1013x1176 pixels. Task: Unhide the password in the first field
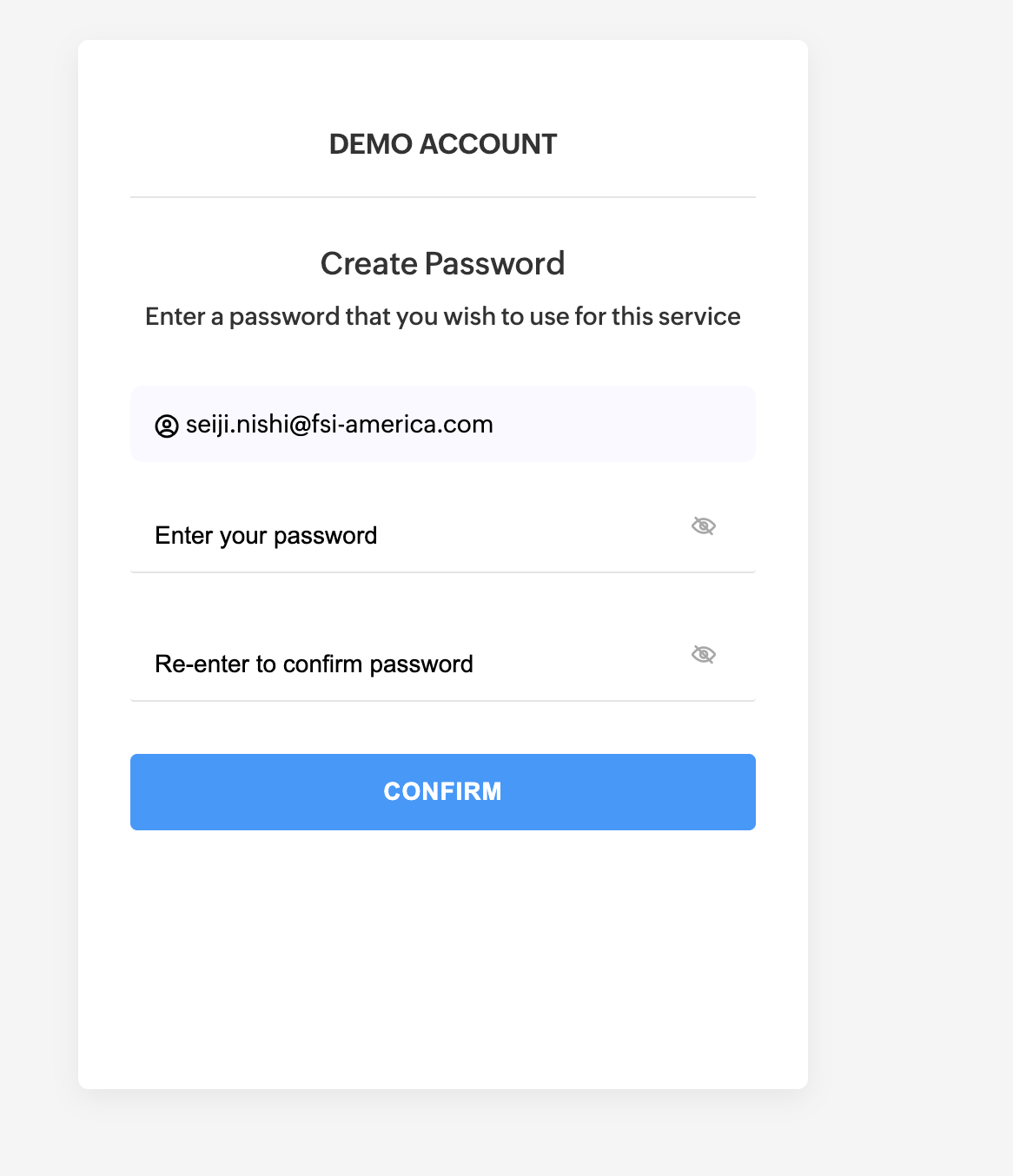pyautogui.click(x=703, y=525)
